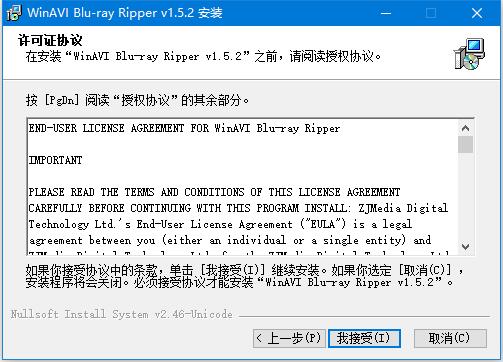The image size is (503, 362).
Task: Click the 按 [PgDn] 阅读 instruction text
Action: tap(137, 100)
